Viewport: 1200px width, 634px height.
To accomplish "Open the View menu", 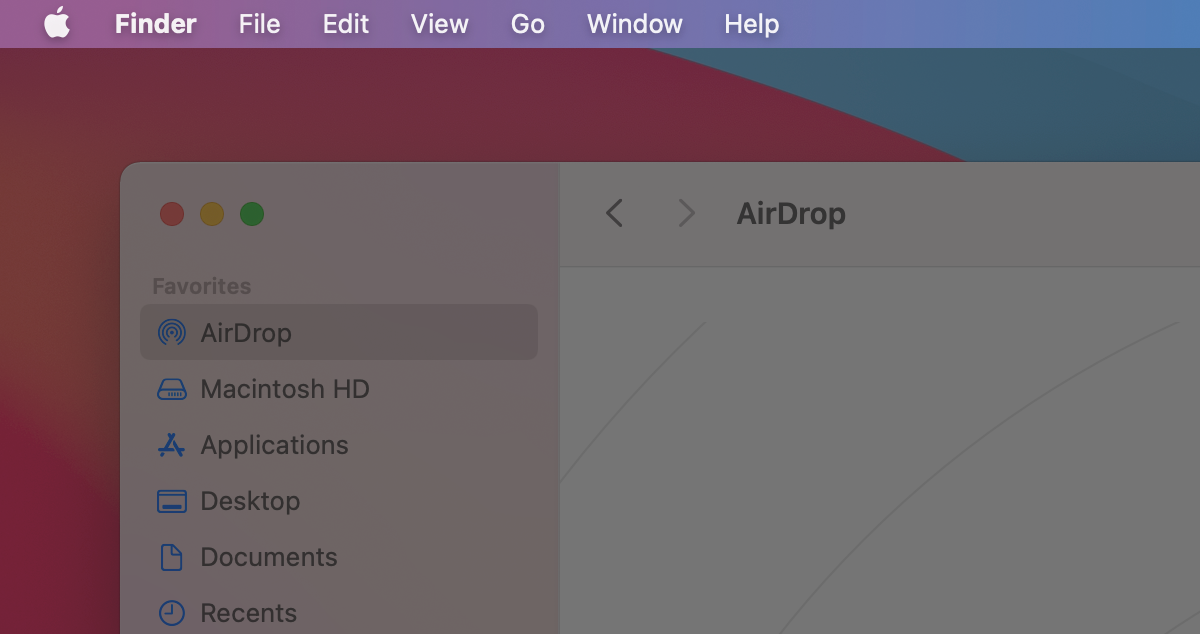I will coord(440,23).
